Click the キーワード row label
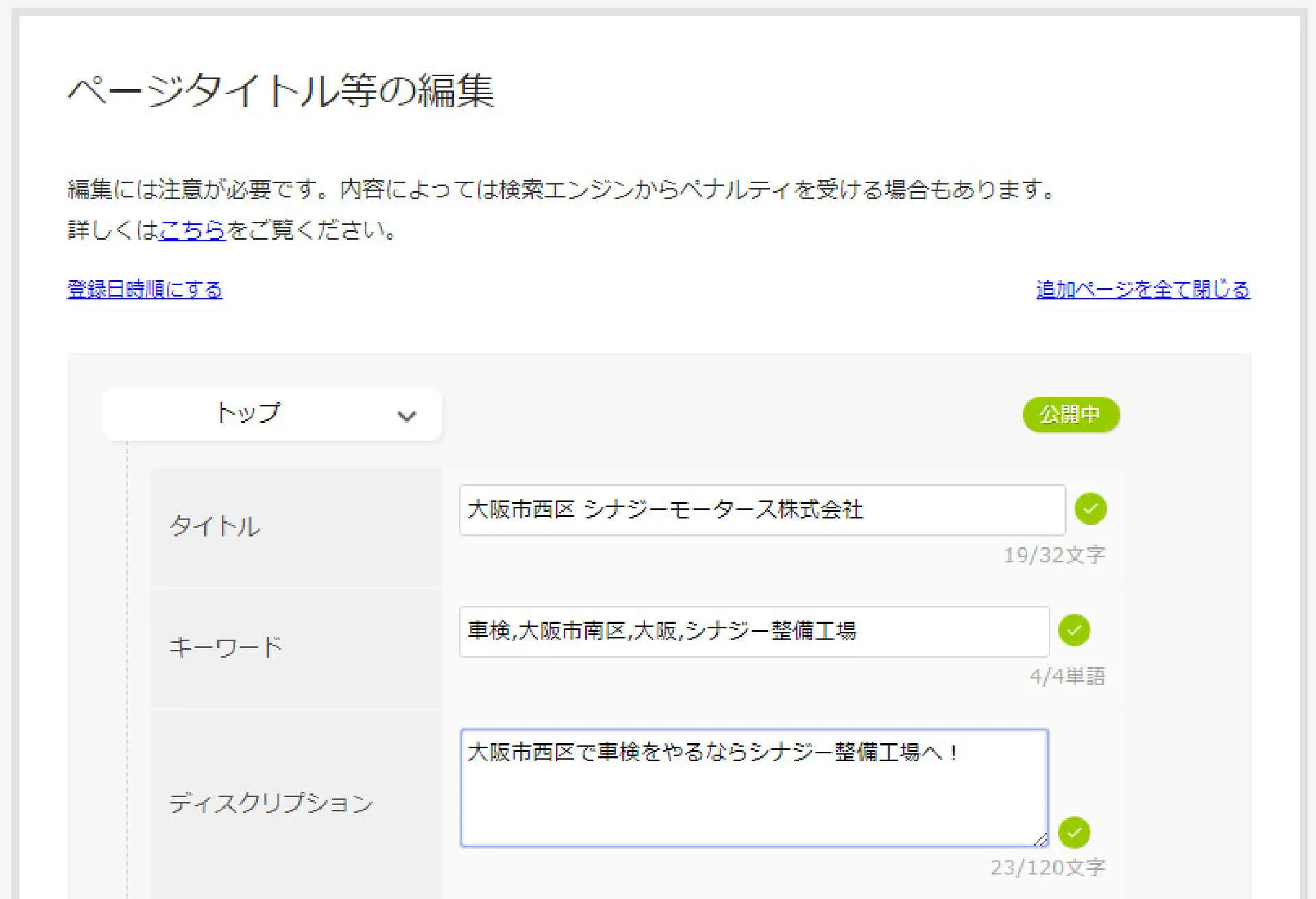Screen dimensions: 1316x899 226,647
